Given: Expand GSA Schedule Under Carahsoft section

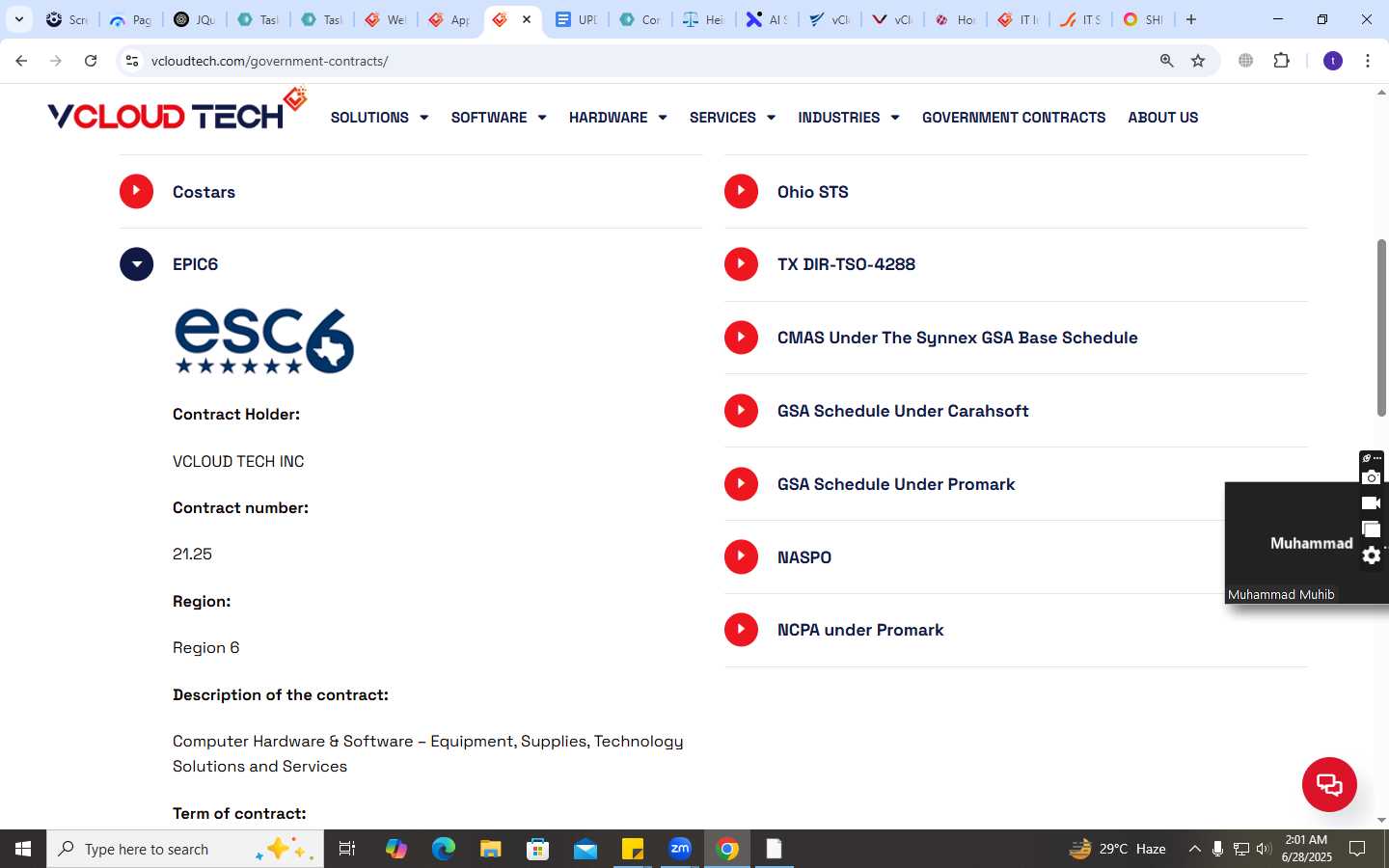Looking at the screenshot, I should [x=1016, y=411].
